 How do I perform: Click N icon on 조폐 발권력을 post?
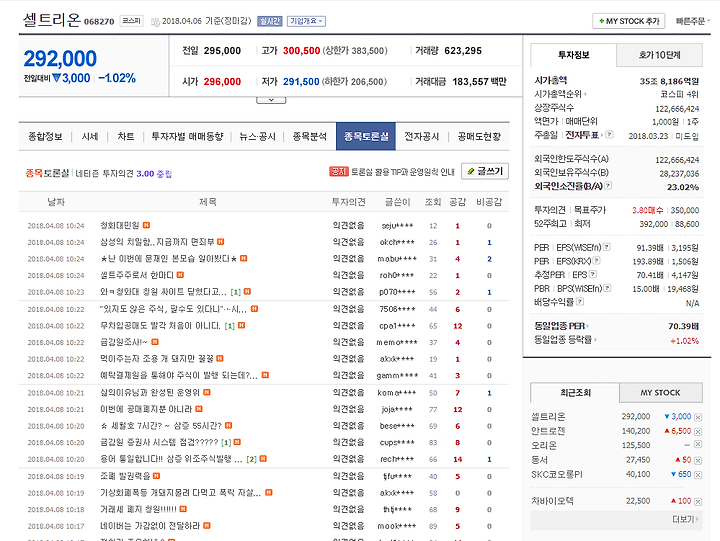point(157,475)
